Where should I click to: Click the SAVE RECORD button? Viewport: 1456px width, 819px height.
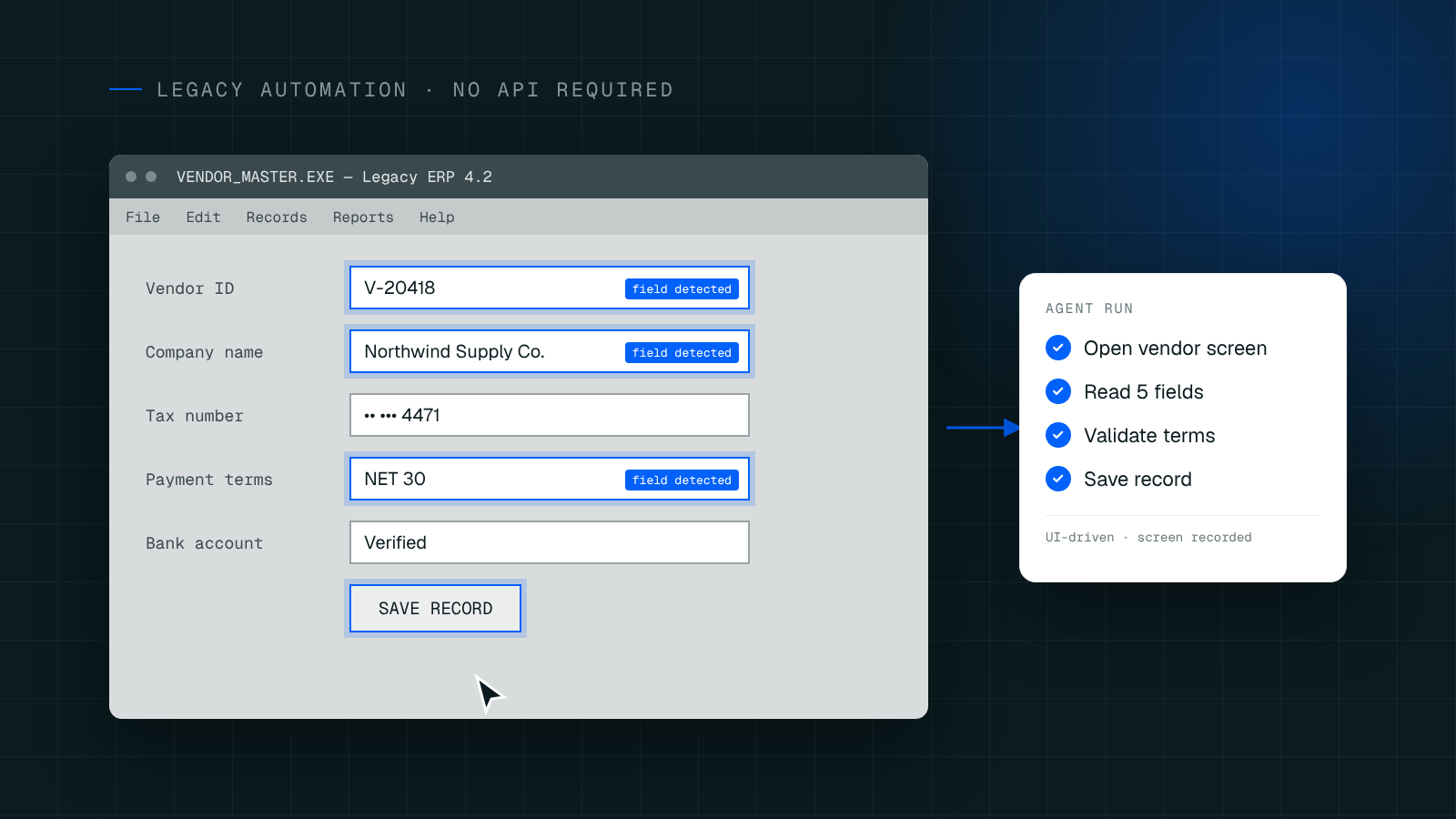435,608
